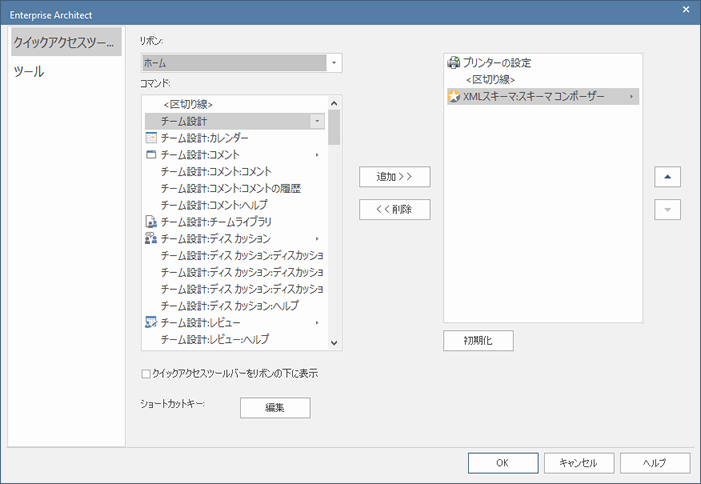Click the star icon next to XMLスキーマ:スキーマコンポーザー
Image resolution: width=701 pixels, height=484 pixels.
(x=453, y=96)
